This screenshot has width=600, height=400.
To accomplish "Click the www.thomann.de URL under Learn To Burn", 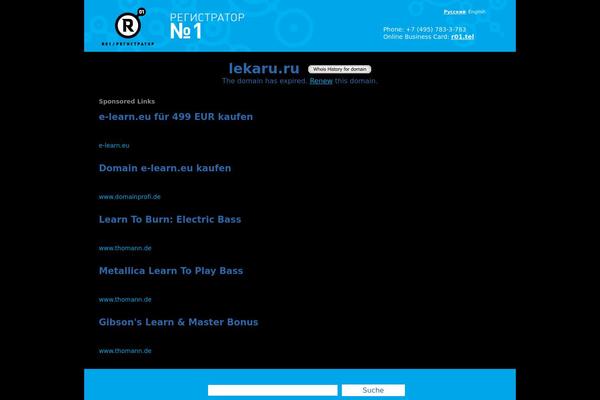I will click(x=125, y=248).
